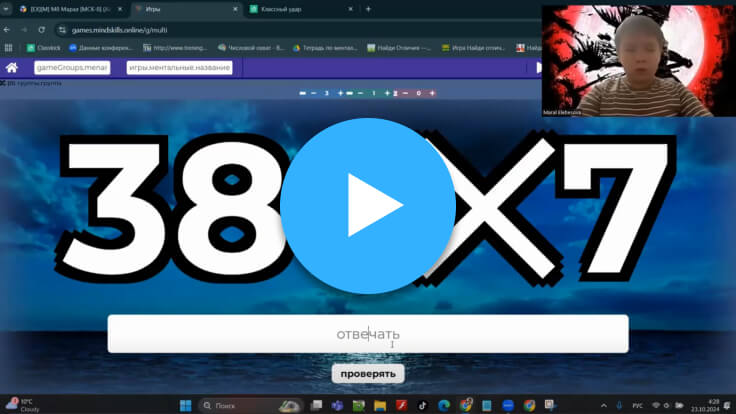Go back with the browser back arrow
736x414 pixels.
click(9, 30)
